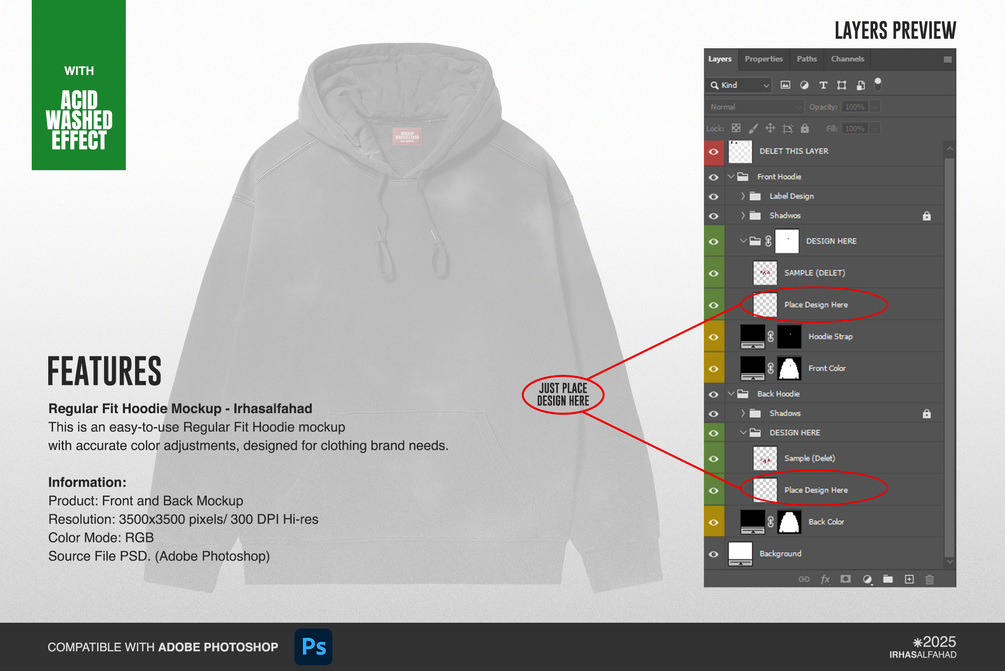Screen dimensions: 1005x671
Task: Switch to the Channels tab
Action: 848,59
